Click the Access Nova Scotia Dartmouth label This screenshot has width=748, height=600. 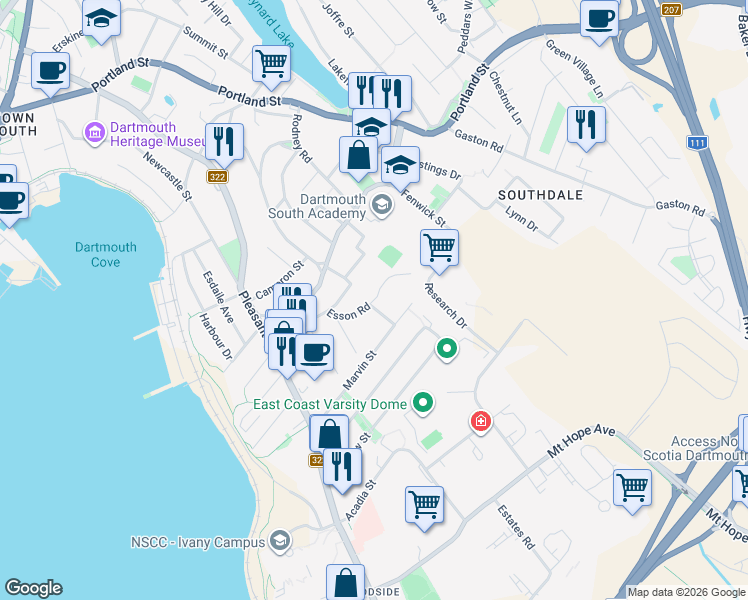point(695,448)
